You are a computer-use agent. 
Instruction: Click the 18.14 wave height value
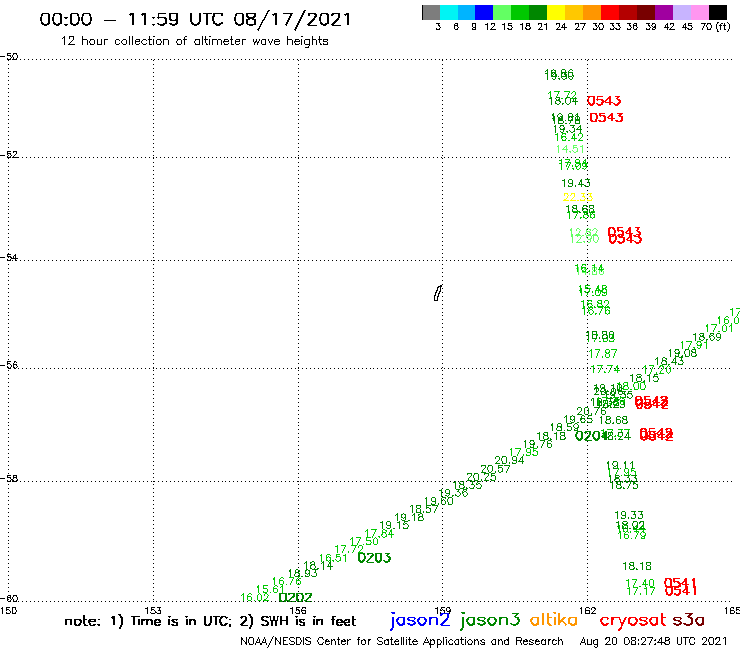pos(318,565)
